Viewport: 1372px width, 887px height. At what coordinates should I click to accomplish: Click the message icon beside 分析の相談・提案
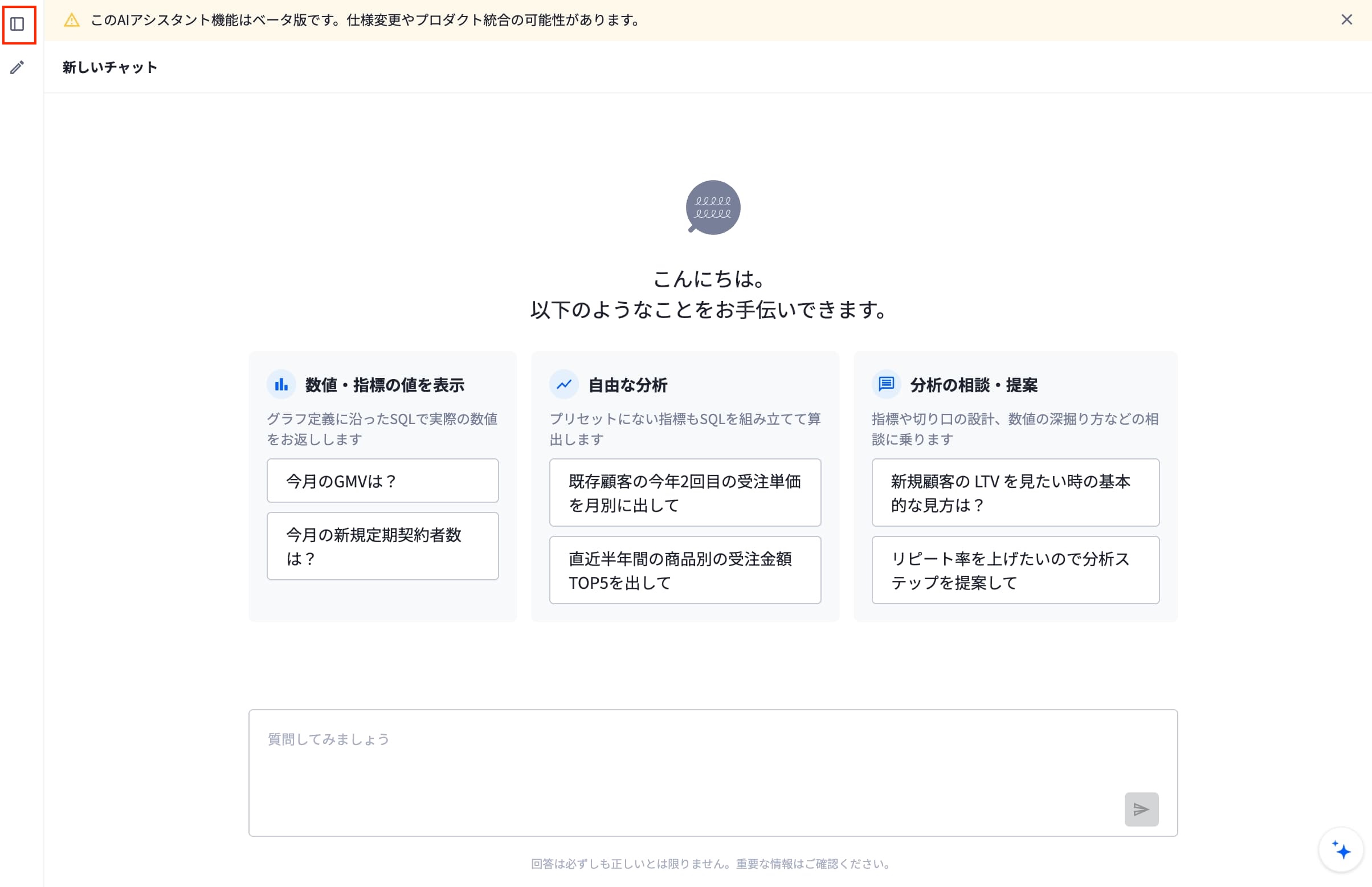[887, 384]
